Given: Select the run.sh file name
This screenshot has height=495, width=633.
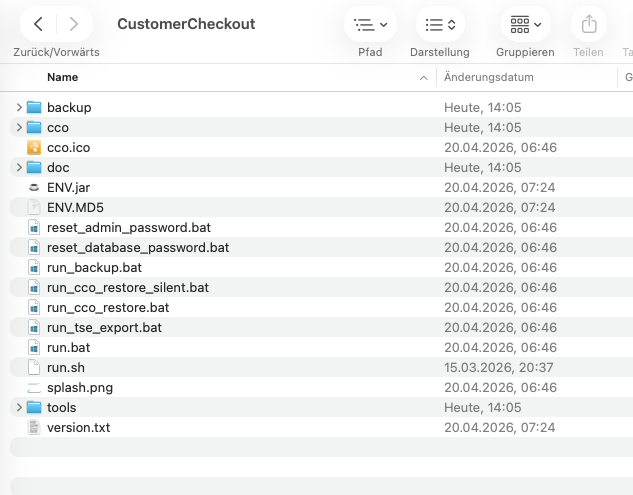Looking at the screenshot, I should (66, 368).
